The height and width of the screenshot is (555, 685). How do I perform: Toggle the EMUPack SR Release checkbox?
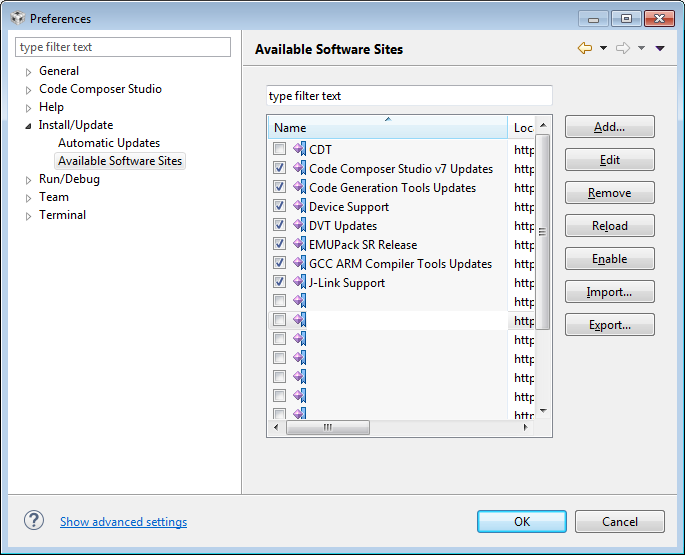point(280,244)
